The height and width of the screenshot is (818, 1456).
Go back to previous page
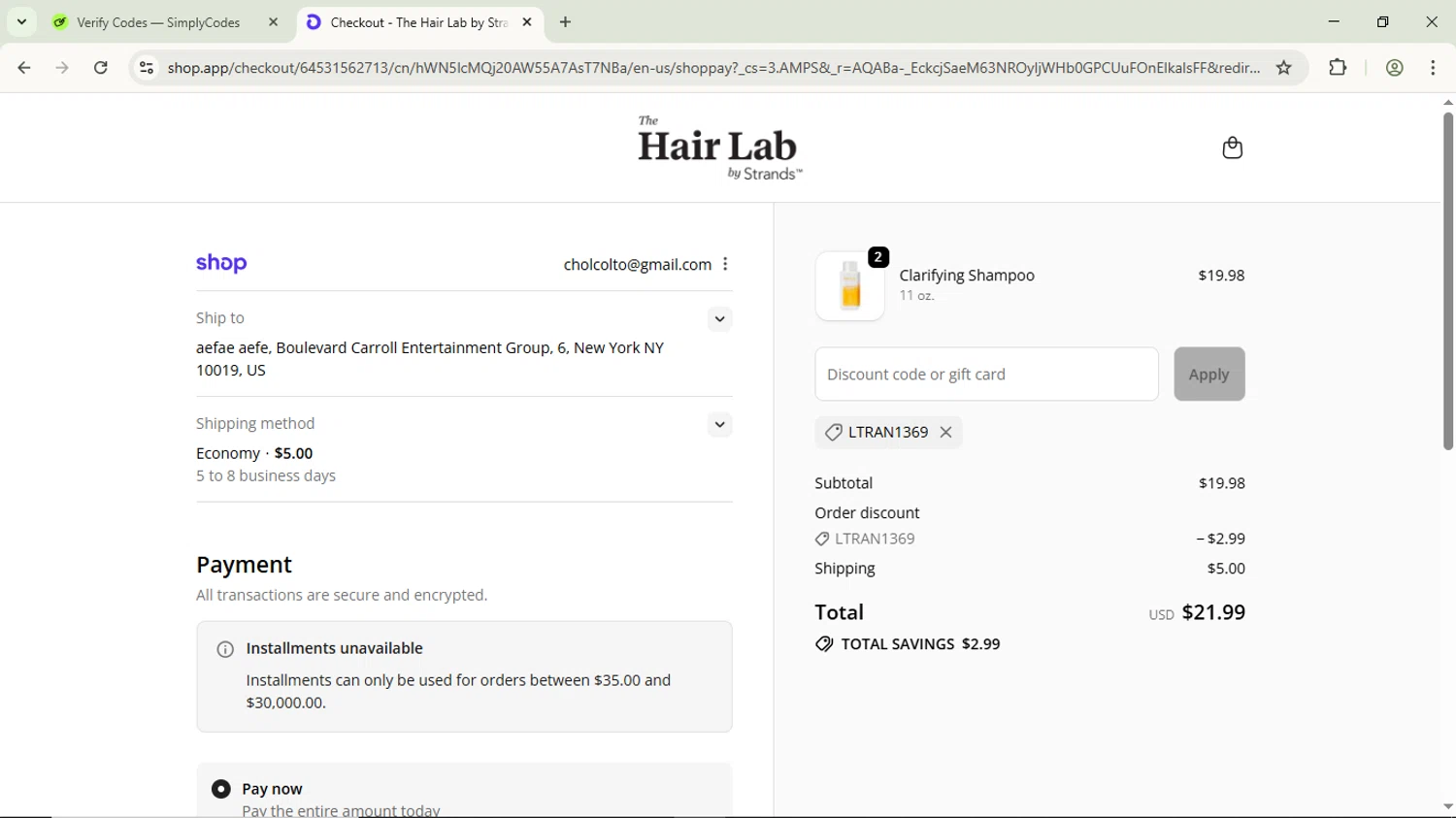coord(24,68)
